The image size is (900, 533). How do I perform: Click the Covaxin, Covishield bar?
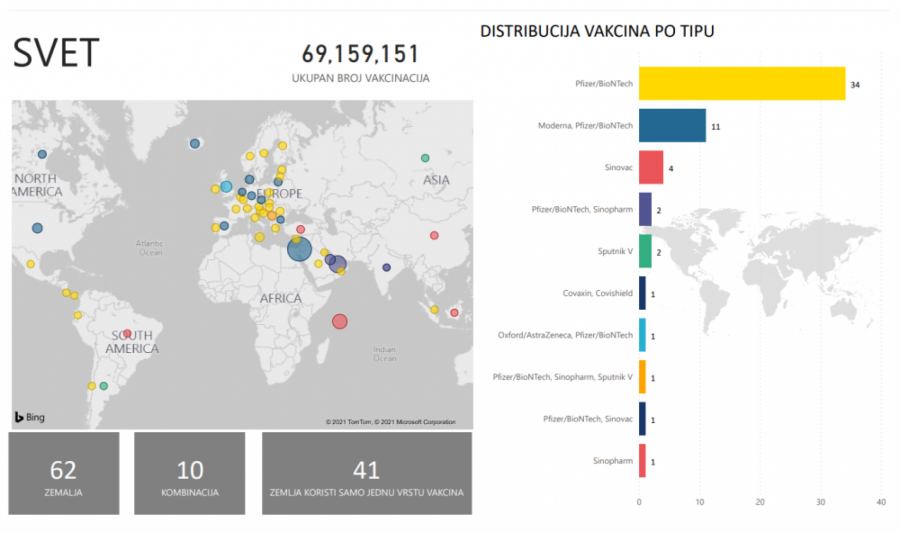point(642,293)
